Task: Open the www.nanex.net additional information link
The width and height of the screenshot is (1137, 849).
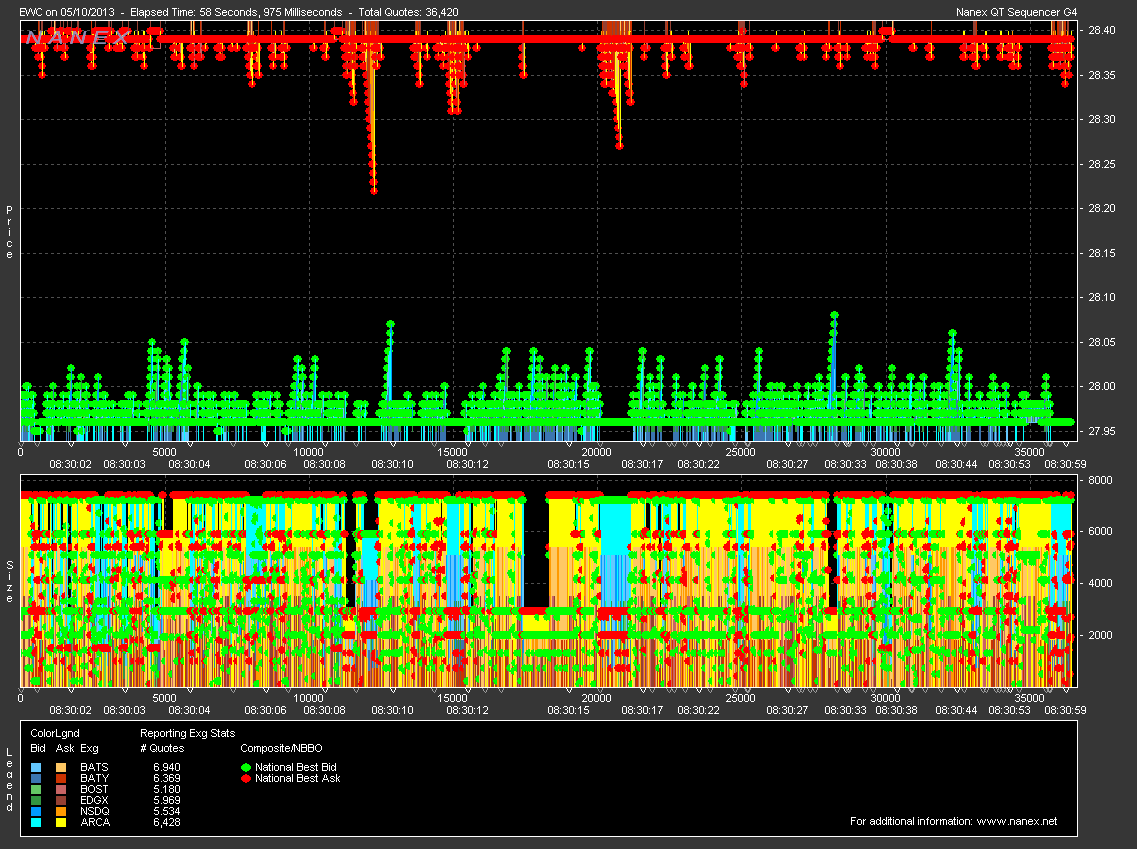Action: click(1017, 821)
